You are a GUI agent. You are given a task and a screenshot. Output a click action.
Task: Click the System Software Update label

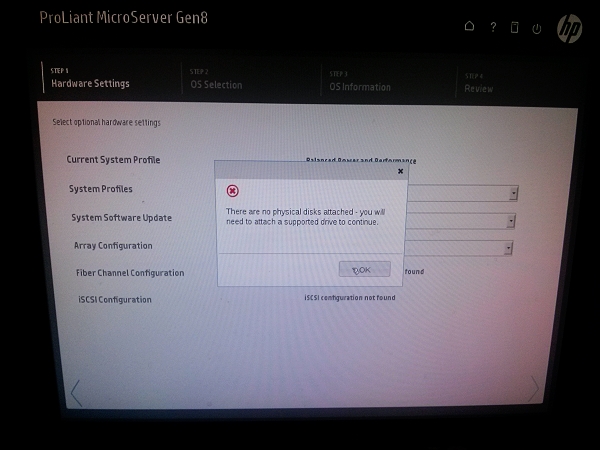pos(122,218)
